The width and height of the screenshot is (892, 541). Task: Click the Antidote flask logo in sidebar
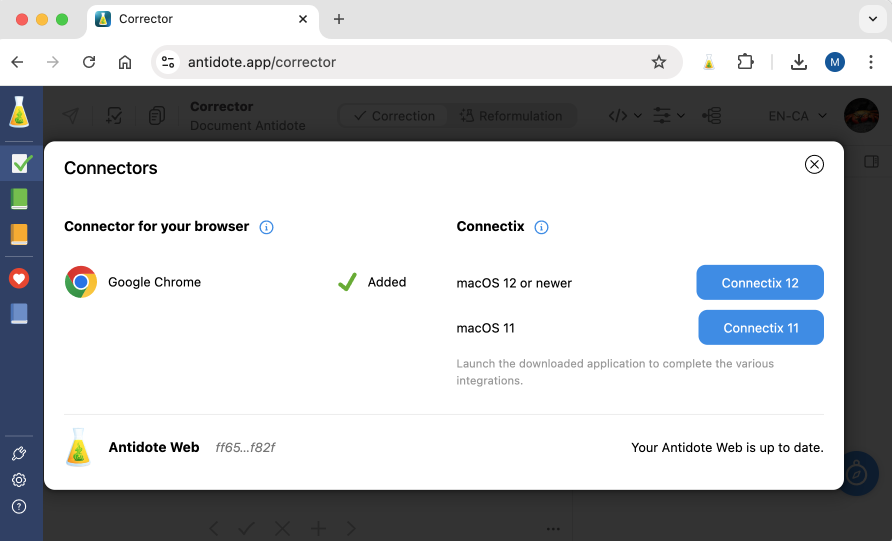coord(19,112)
